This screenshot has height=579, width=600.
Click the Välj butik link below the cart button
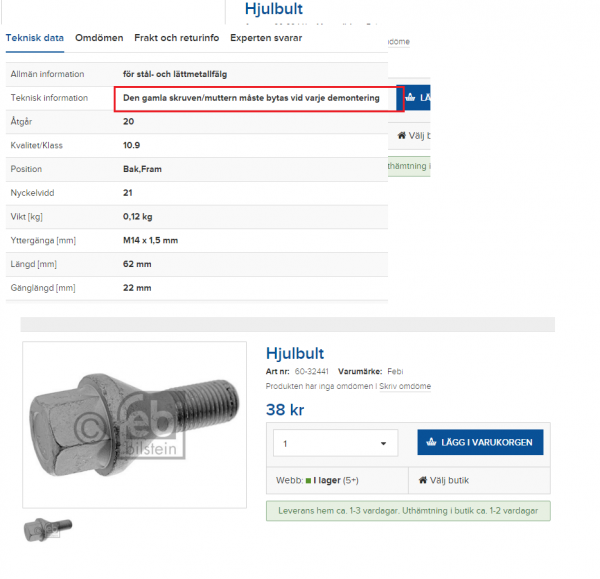[445, 480]
